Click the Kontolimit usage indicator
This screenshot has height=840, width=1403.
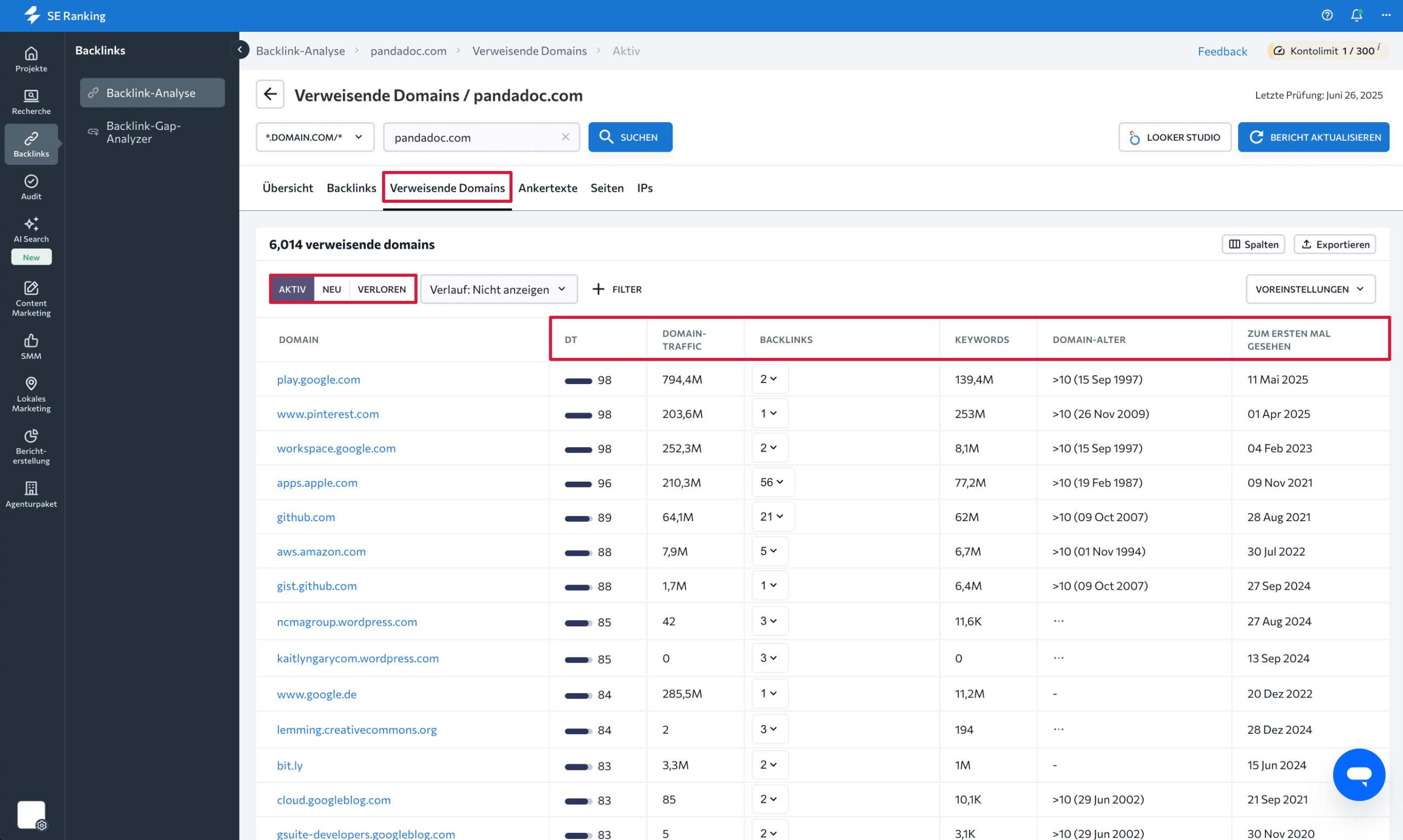coord(1328,50)
